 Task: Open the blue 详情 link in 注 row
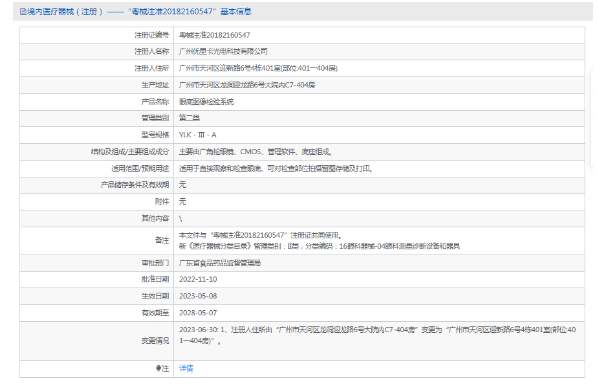click(186, 369)
